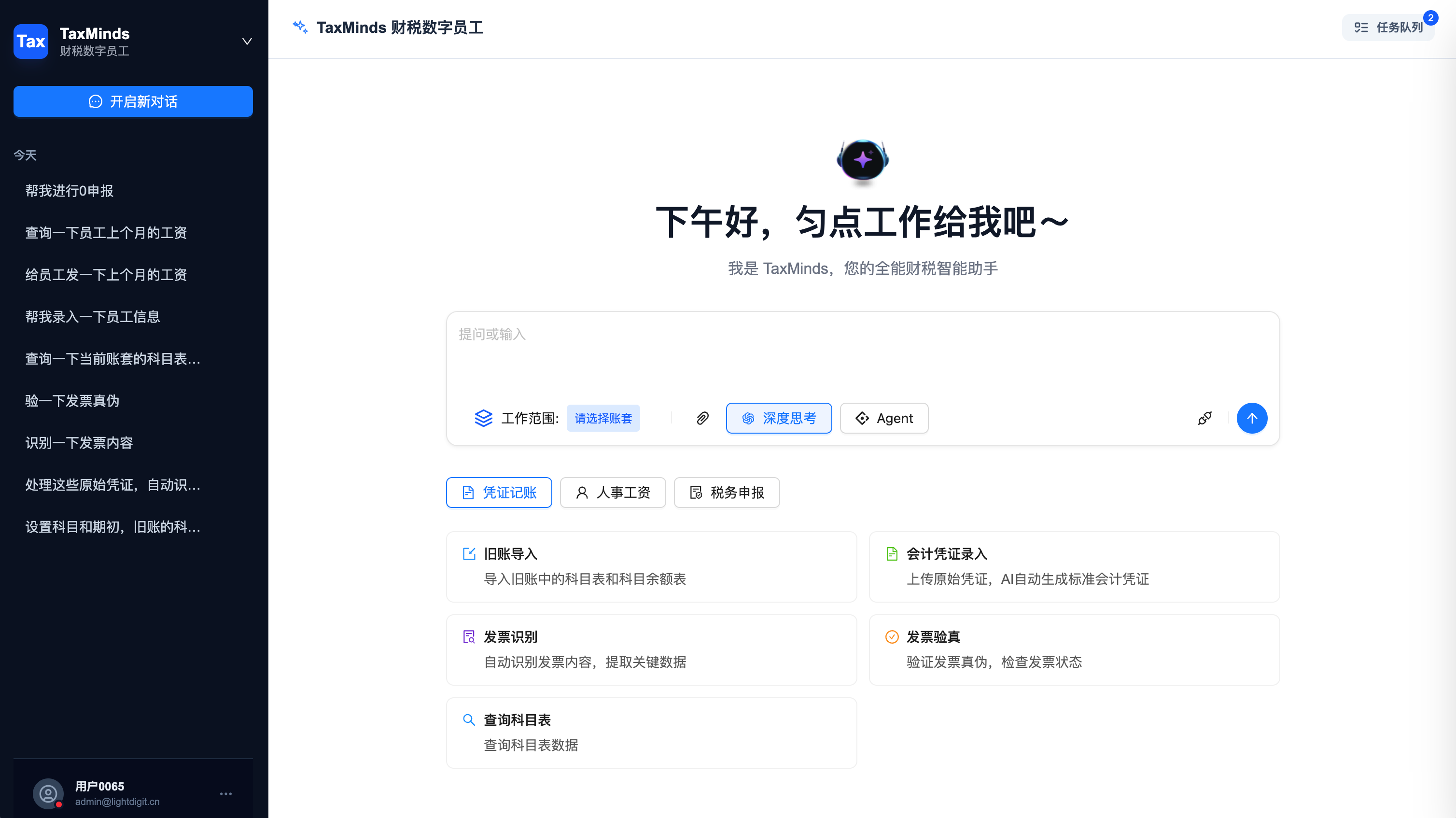This screenshot has width=1456, height=818.
Task: Click the blue send arrow button
Action: [x=1252, y=418]
